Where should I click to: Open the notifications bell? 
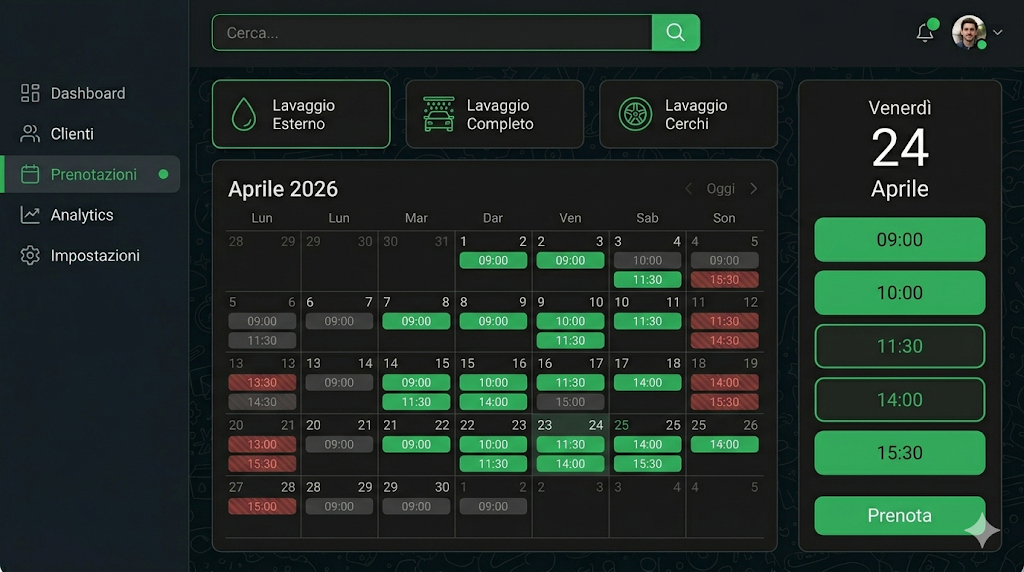[x=925, y=33]
